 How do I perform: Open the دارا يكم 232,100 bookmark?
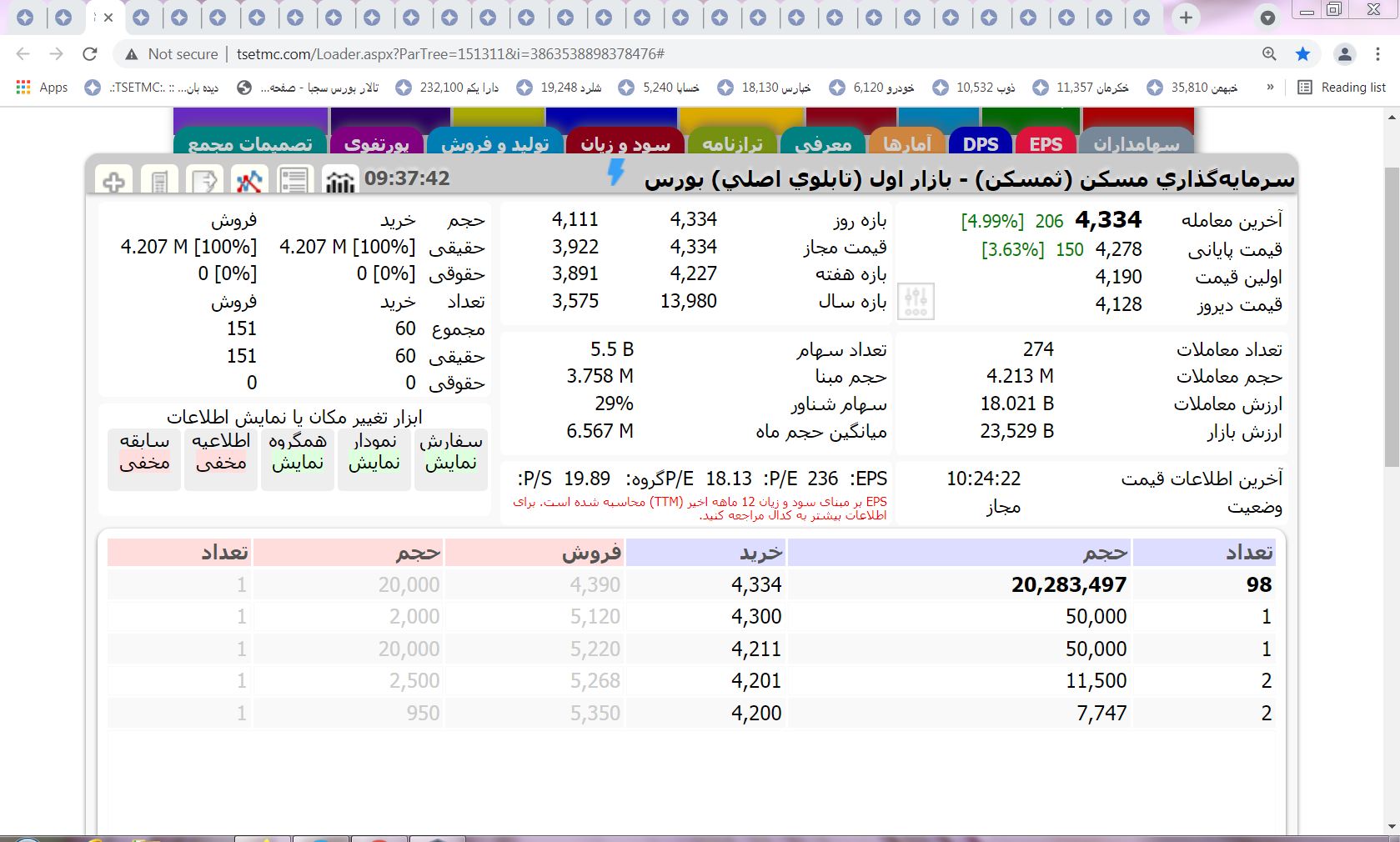point(447,88)
